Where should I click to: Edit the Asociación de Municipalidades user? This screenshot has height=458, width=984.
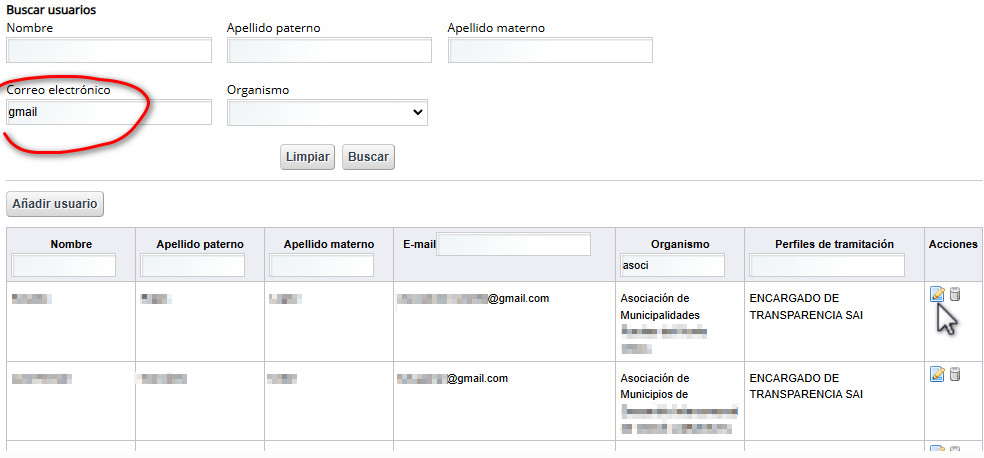937,294
